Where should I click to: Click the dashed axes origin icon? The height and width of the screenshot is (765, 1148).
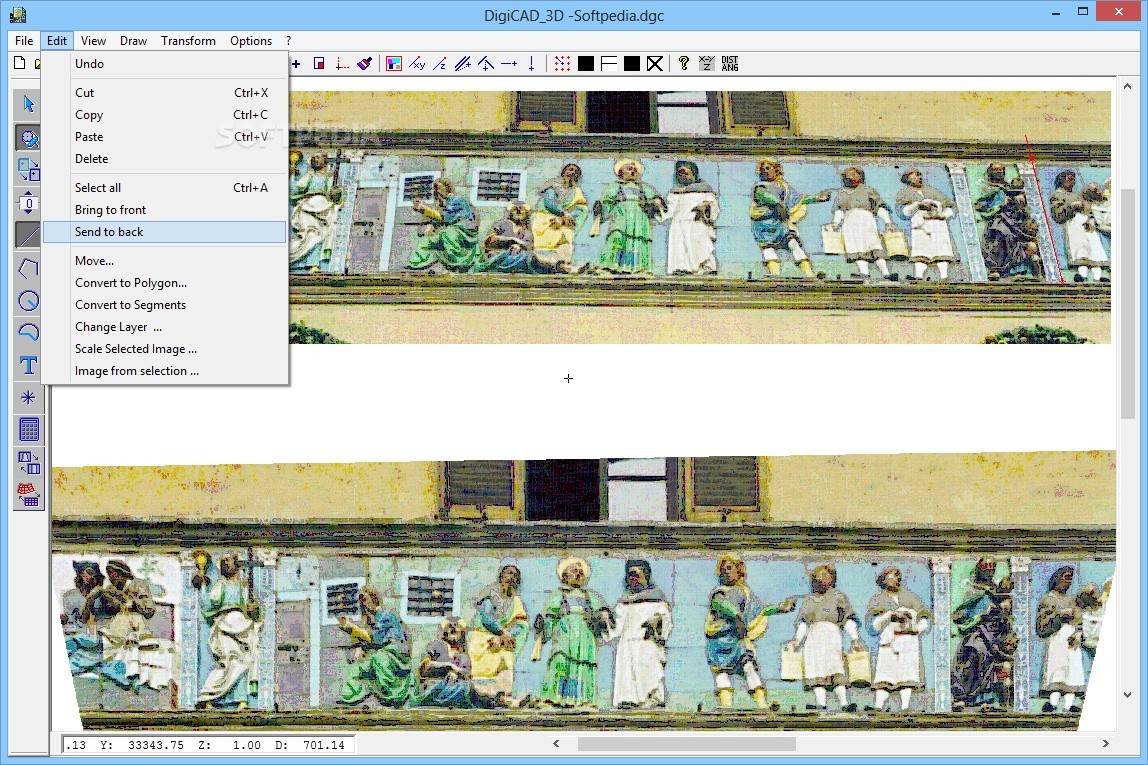[342, 64]
